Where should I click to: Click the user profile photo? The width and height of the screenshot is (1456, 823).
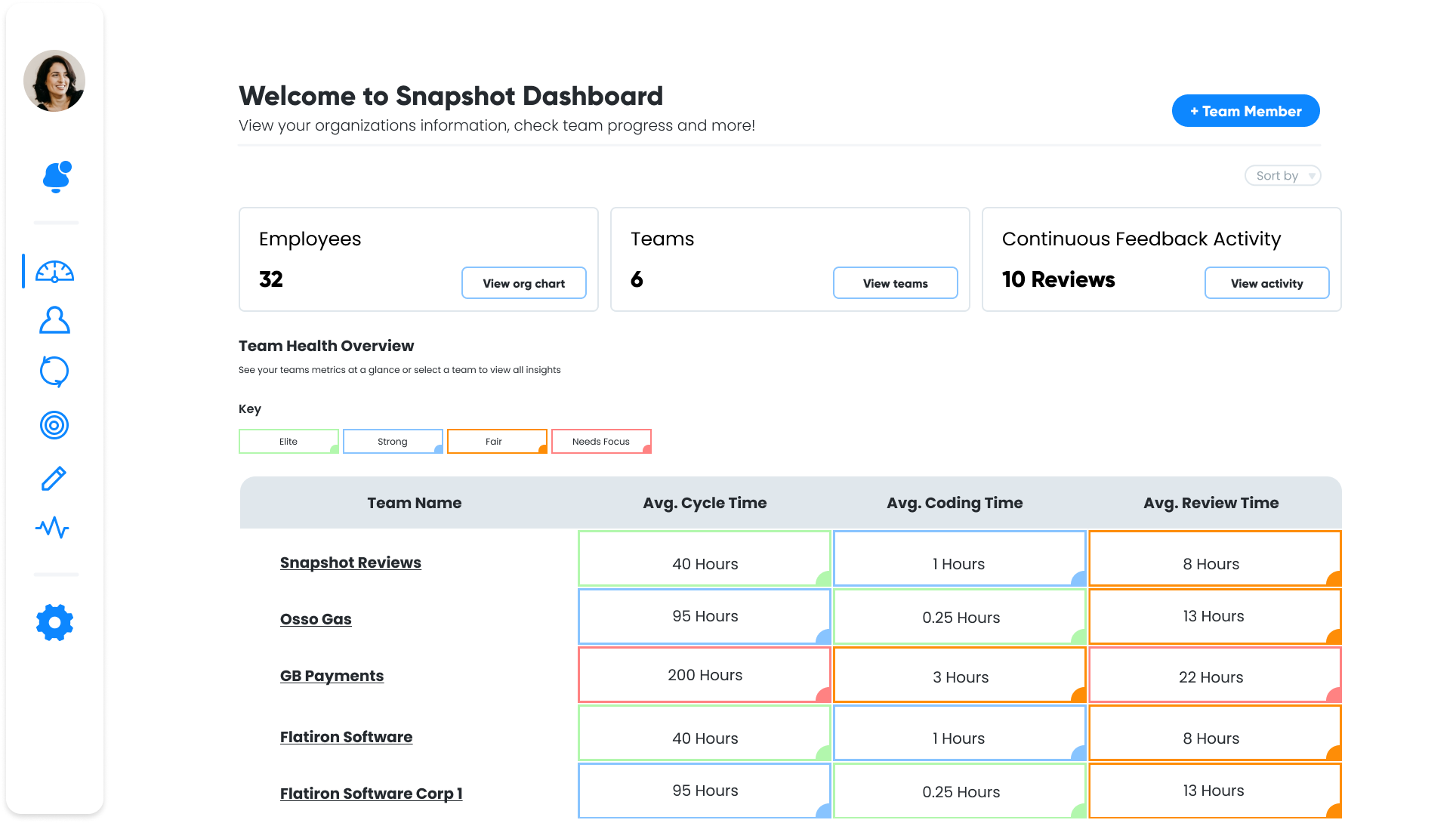pos(54,81)
